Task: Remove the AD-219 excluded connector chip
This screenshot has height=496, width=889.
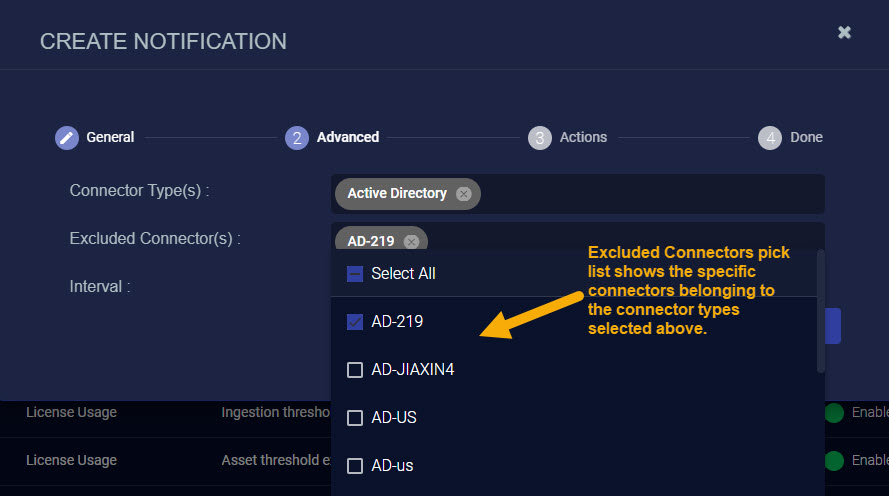Action: point(411,241)
